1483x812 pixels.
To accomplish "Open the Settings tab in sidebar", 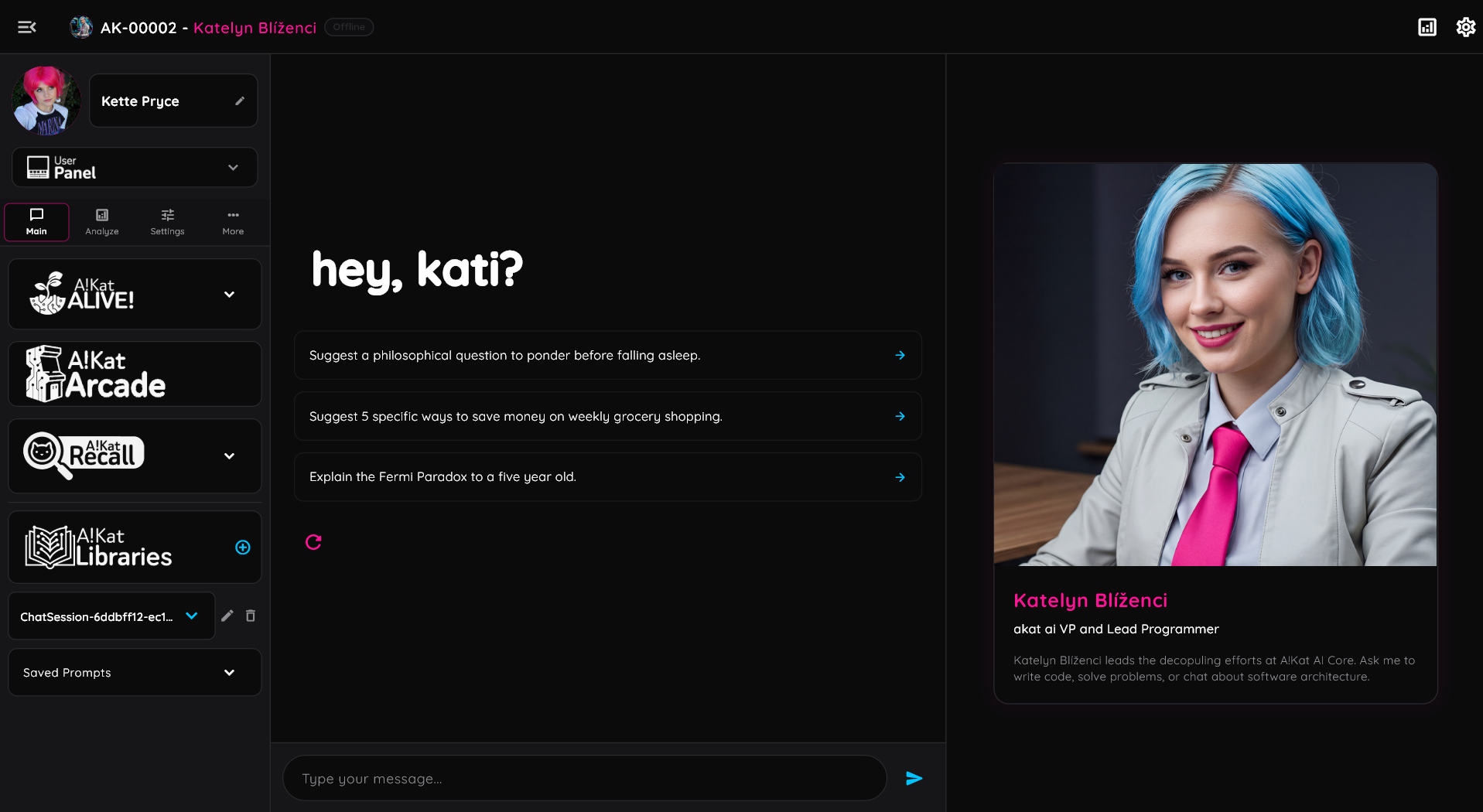I will pyautogui.click(x=167, y=222).
